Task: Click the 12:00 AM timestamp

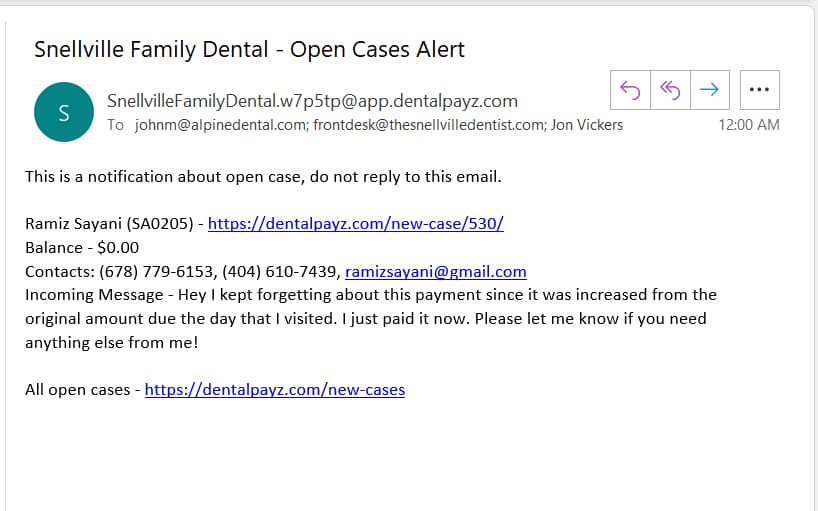Action: pos(749,125)
